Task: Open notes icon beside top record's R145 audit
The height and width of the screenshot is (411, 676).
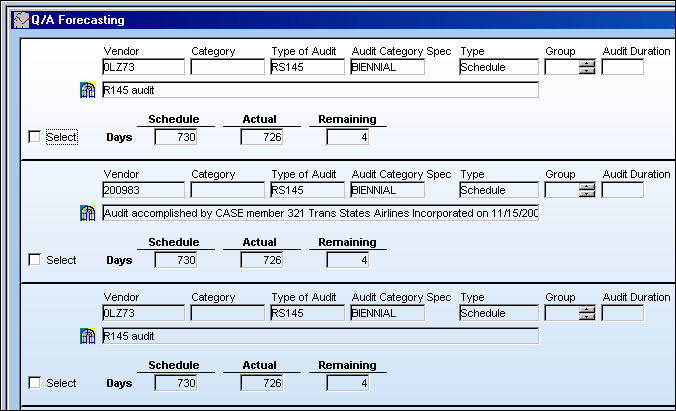Action: [88, 90]
